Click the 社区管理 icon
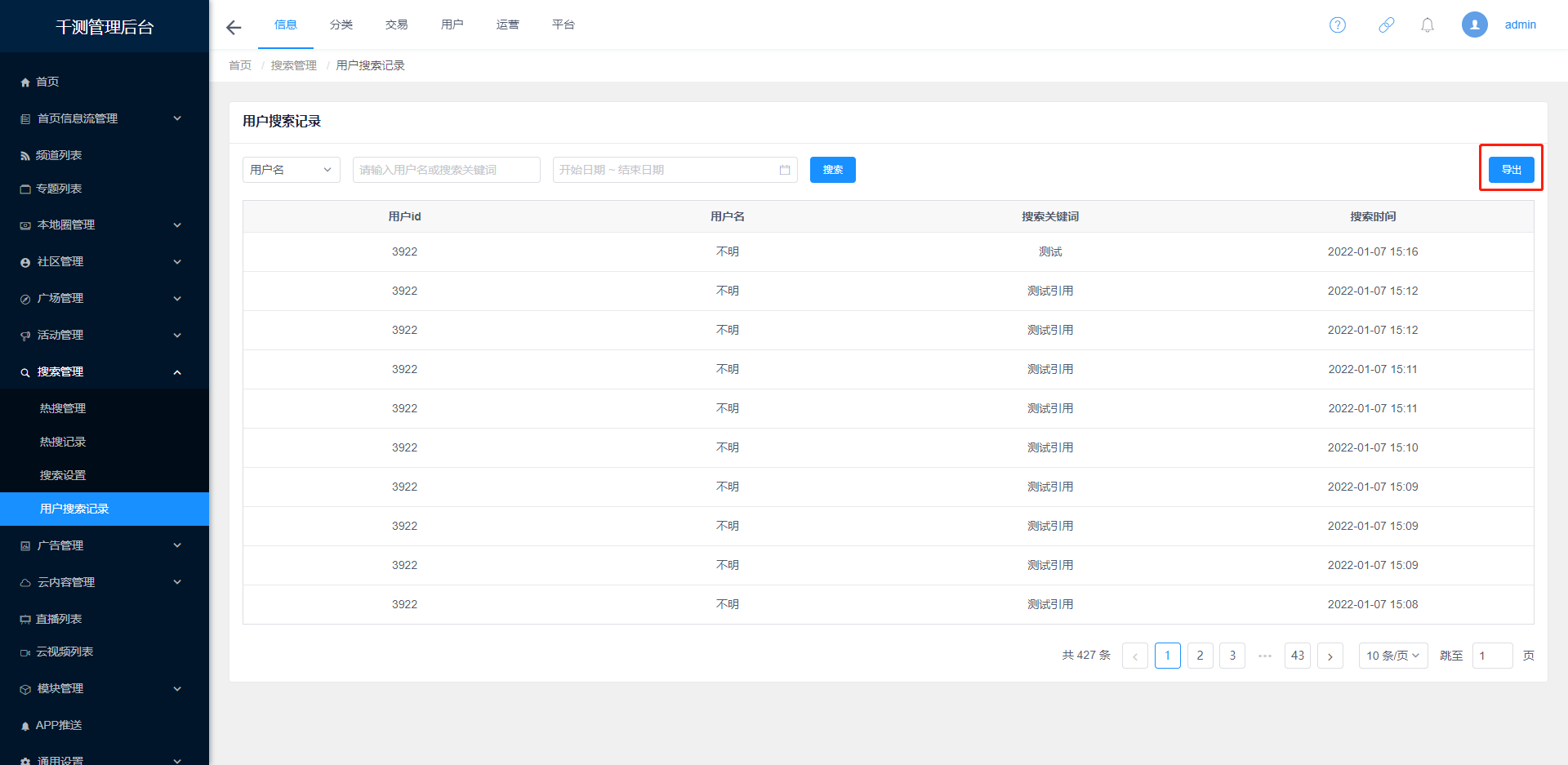1568x765 pixels. click(x=25, y=262)
